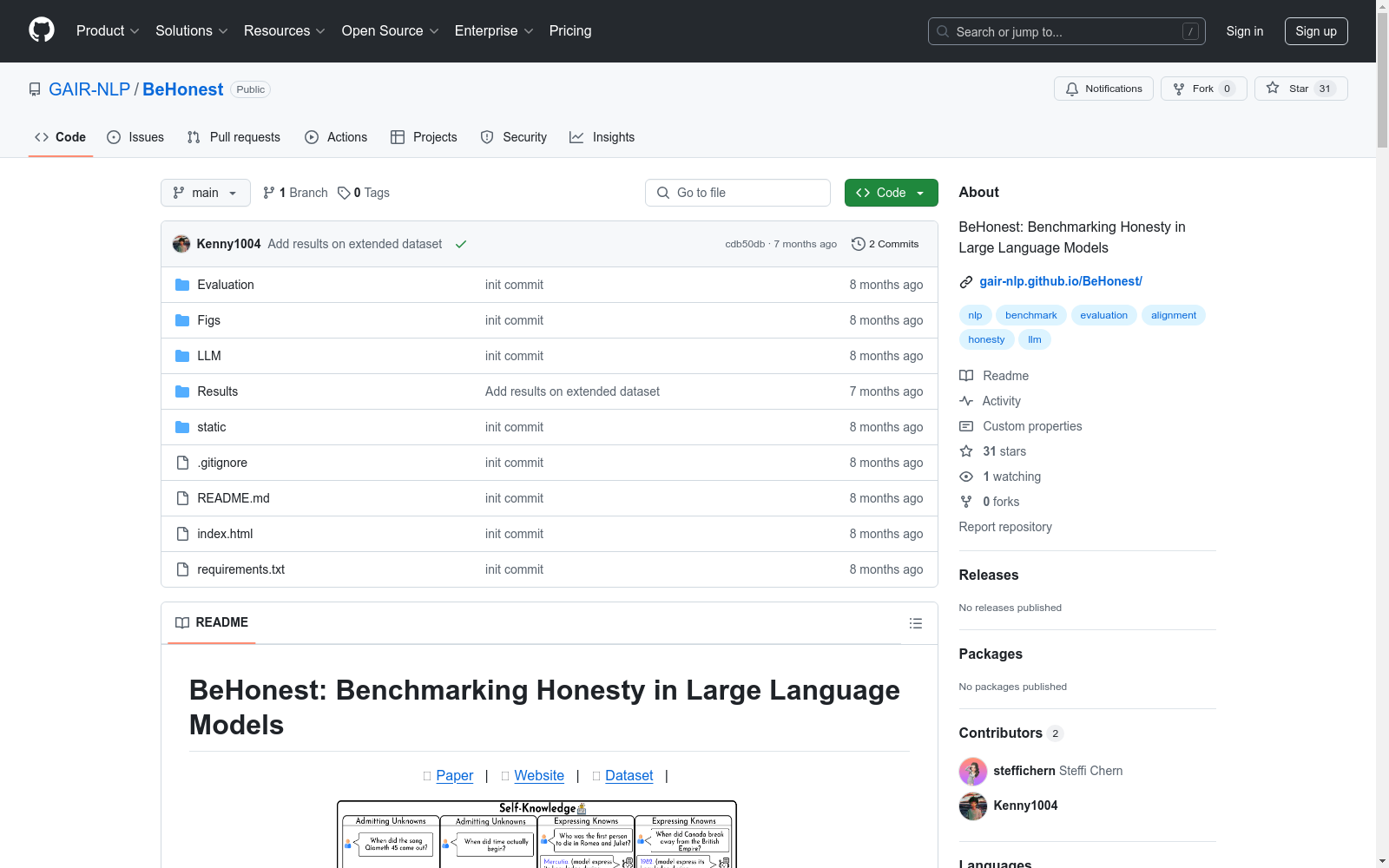Click the Sign in link

pos(1245,31)
